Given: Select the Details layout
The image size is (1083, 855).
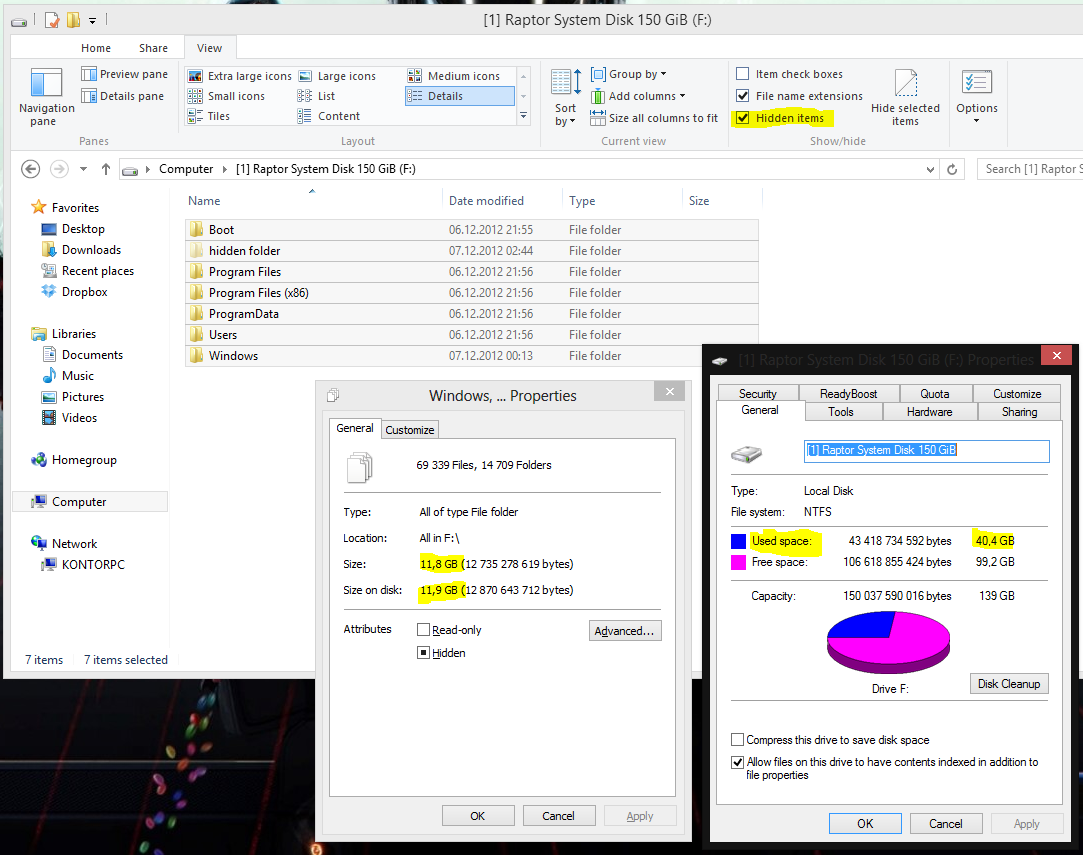Looking at the screenshot, I should (x=460, y=96).
